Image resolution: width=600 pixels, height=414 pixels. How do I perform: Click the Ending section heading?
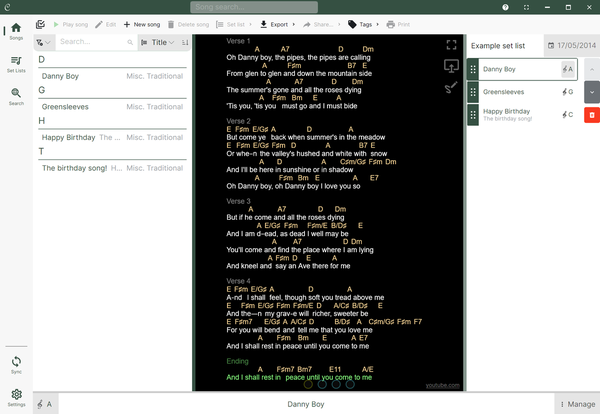237,361
